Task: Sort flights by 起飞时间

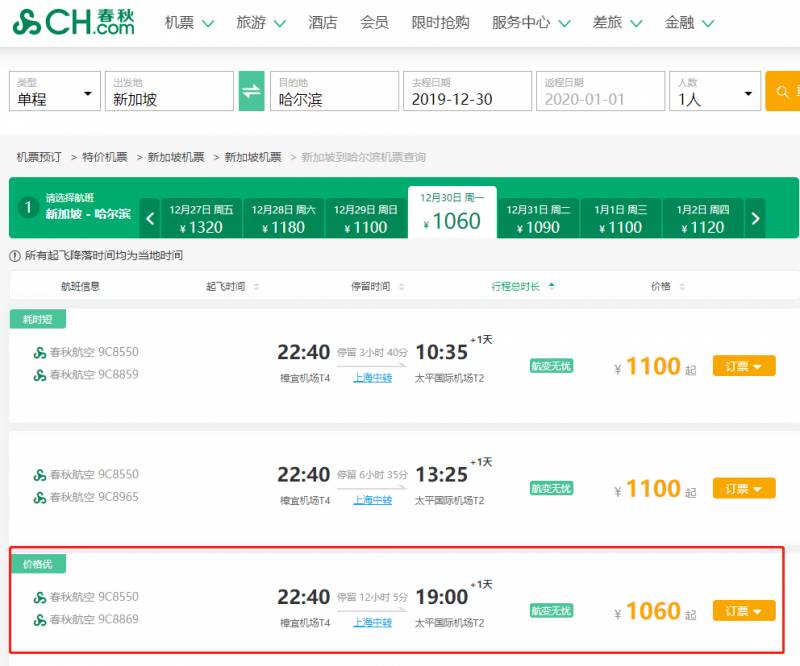Action: (x=232, y=286)
